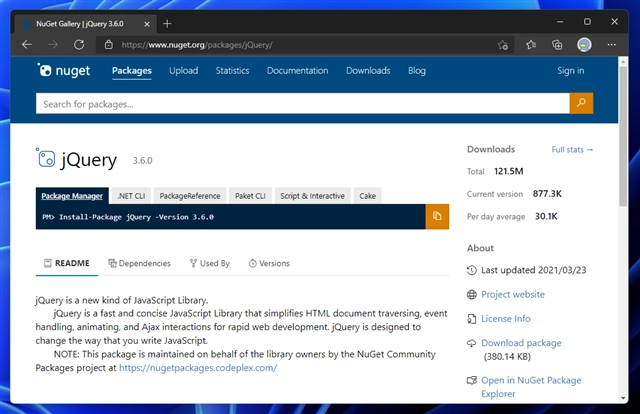Open License Info link
The height and width of the screenshot is (414, 640).
coord(506,318)
